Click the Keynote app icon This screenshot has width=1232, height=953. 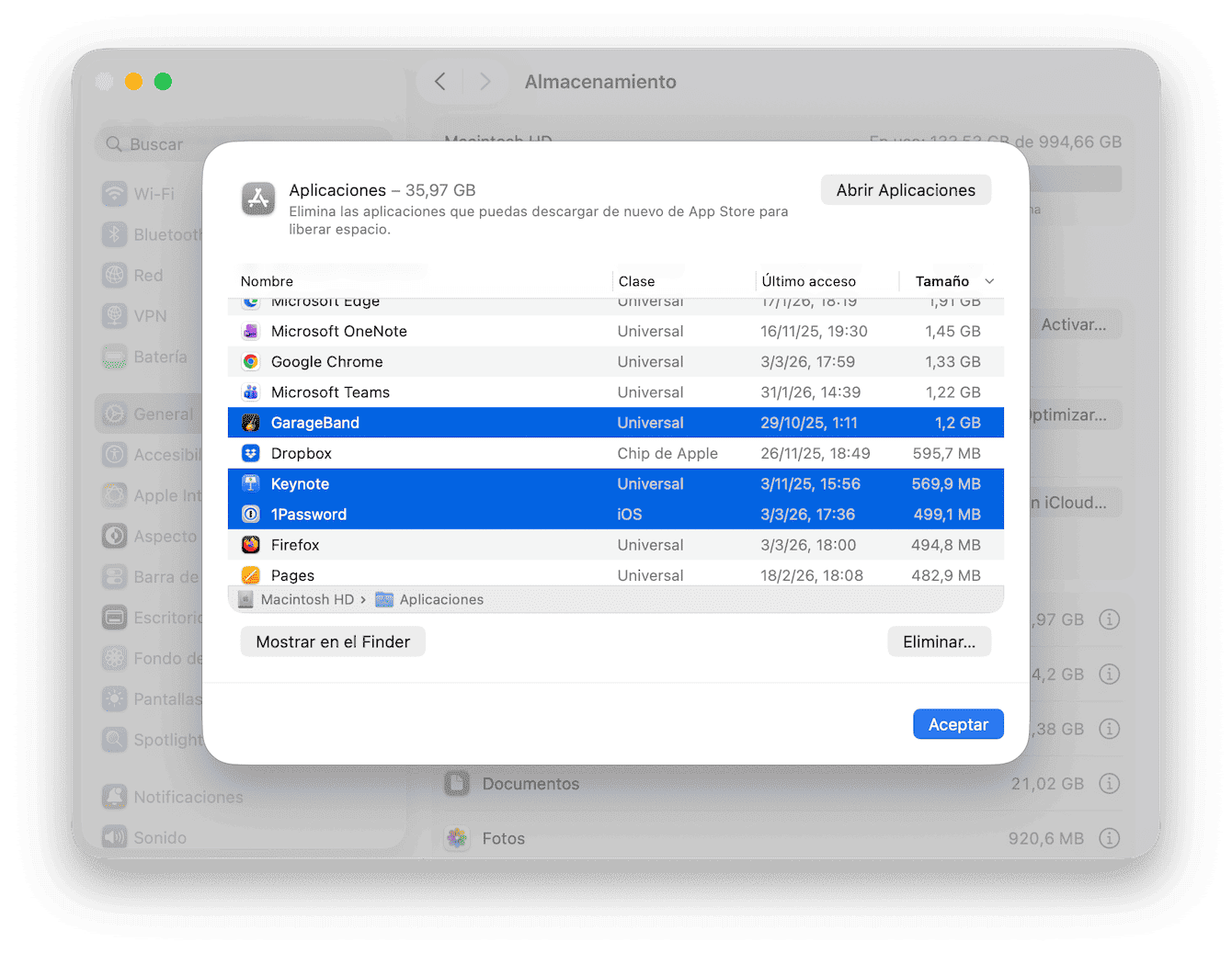click(250, 483)
